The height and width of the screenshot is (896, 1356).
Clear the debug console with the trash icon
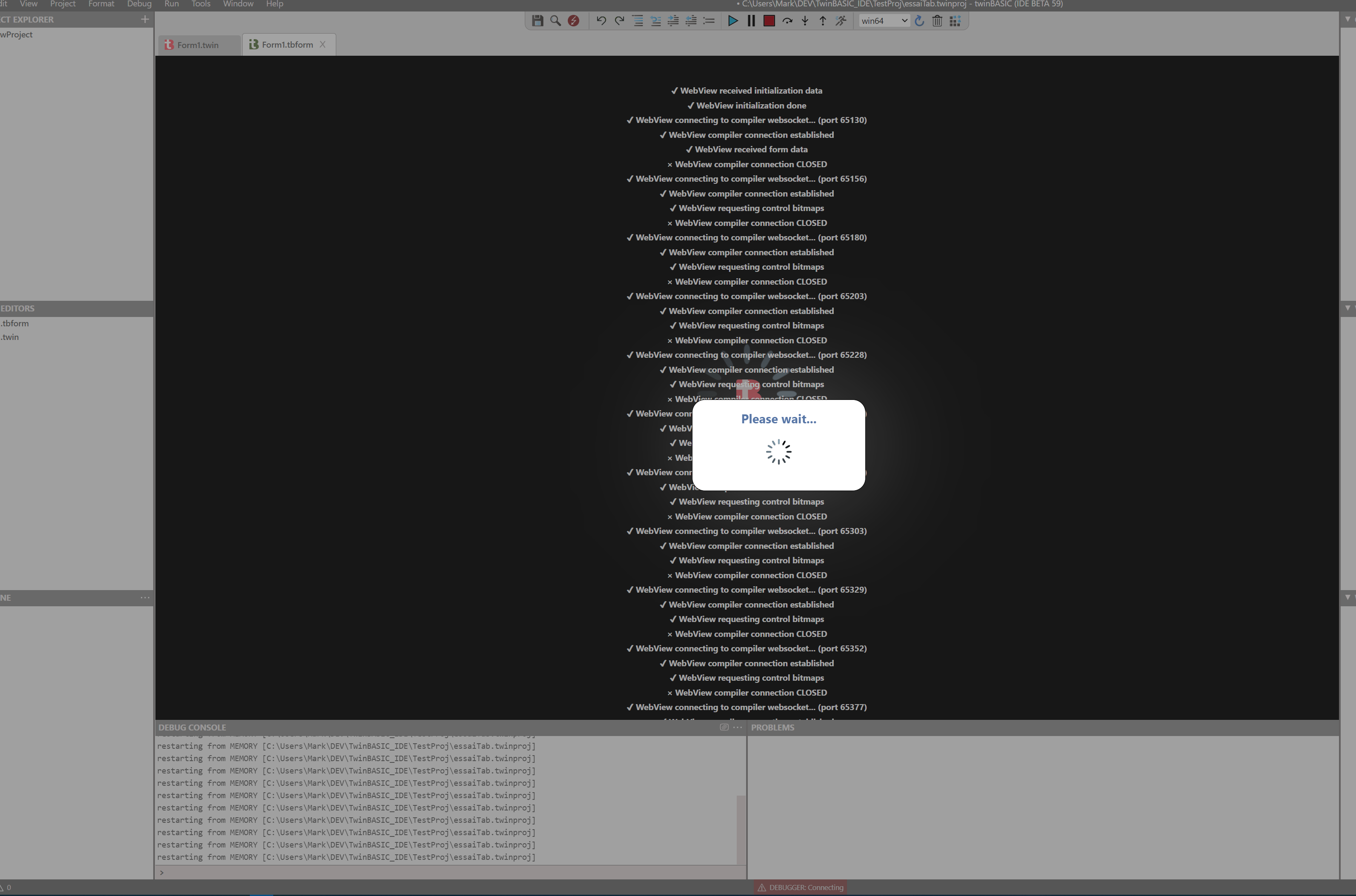click(x=937, y=20)
